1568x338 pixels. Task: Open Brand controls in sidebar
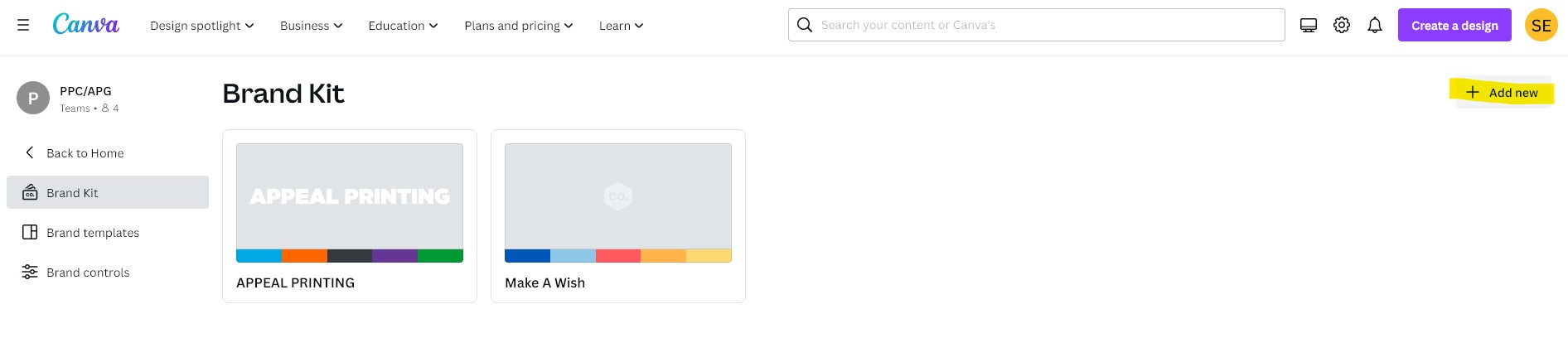tap(88, 273)
